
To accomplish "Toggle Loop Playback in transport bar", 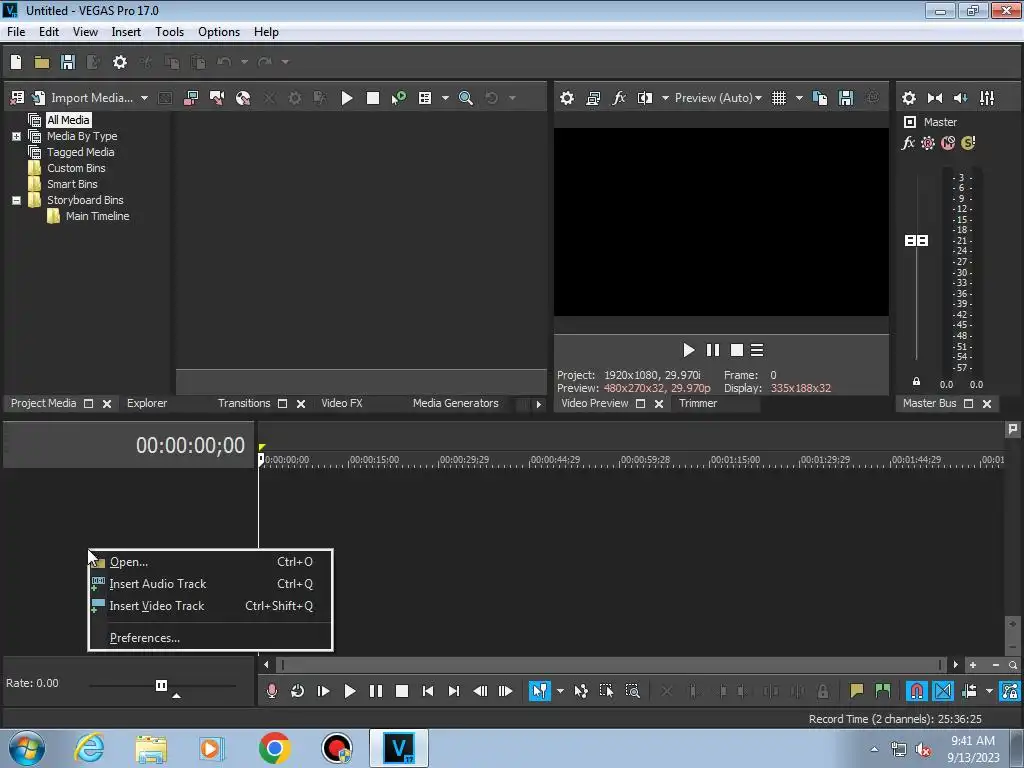I will 298,691.
